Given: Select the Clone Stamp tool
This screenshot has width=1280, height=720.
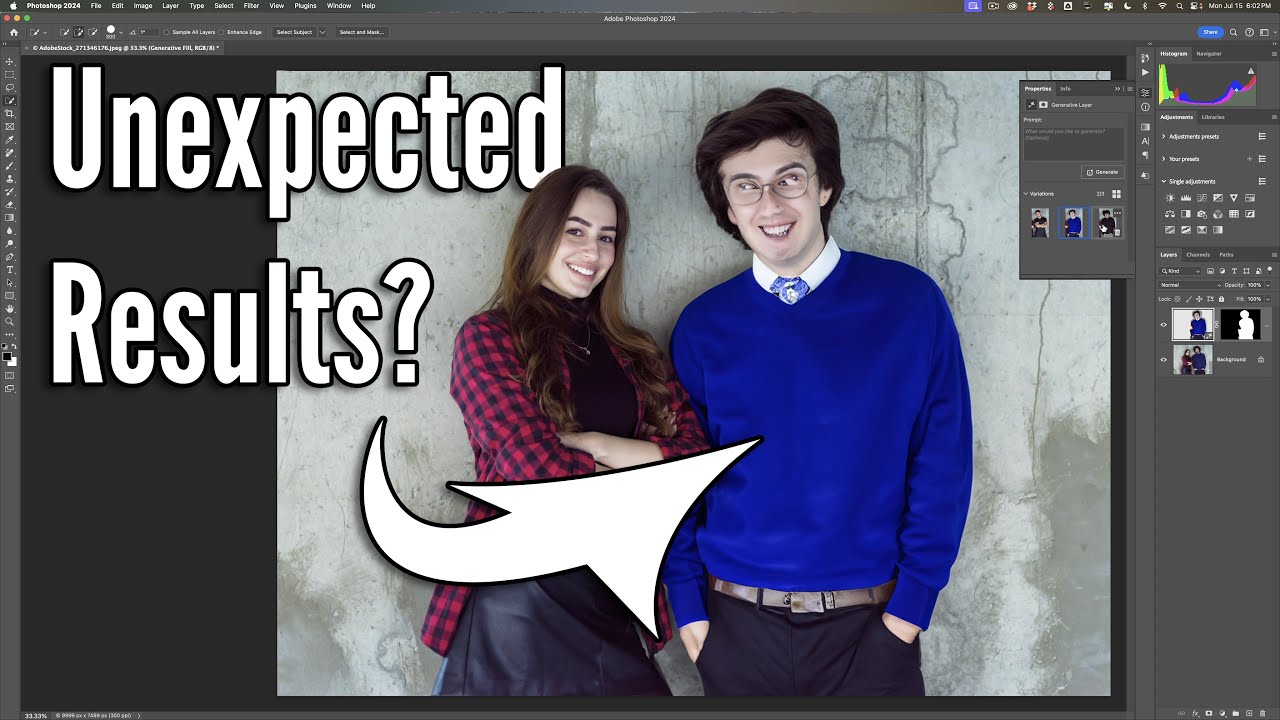Looking at the screenshot, I should coord(10,179).
